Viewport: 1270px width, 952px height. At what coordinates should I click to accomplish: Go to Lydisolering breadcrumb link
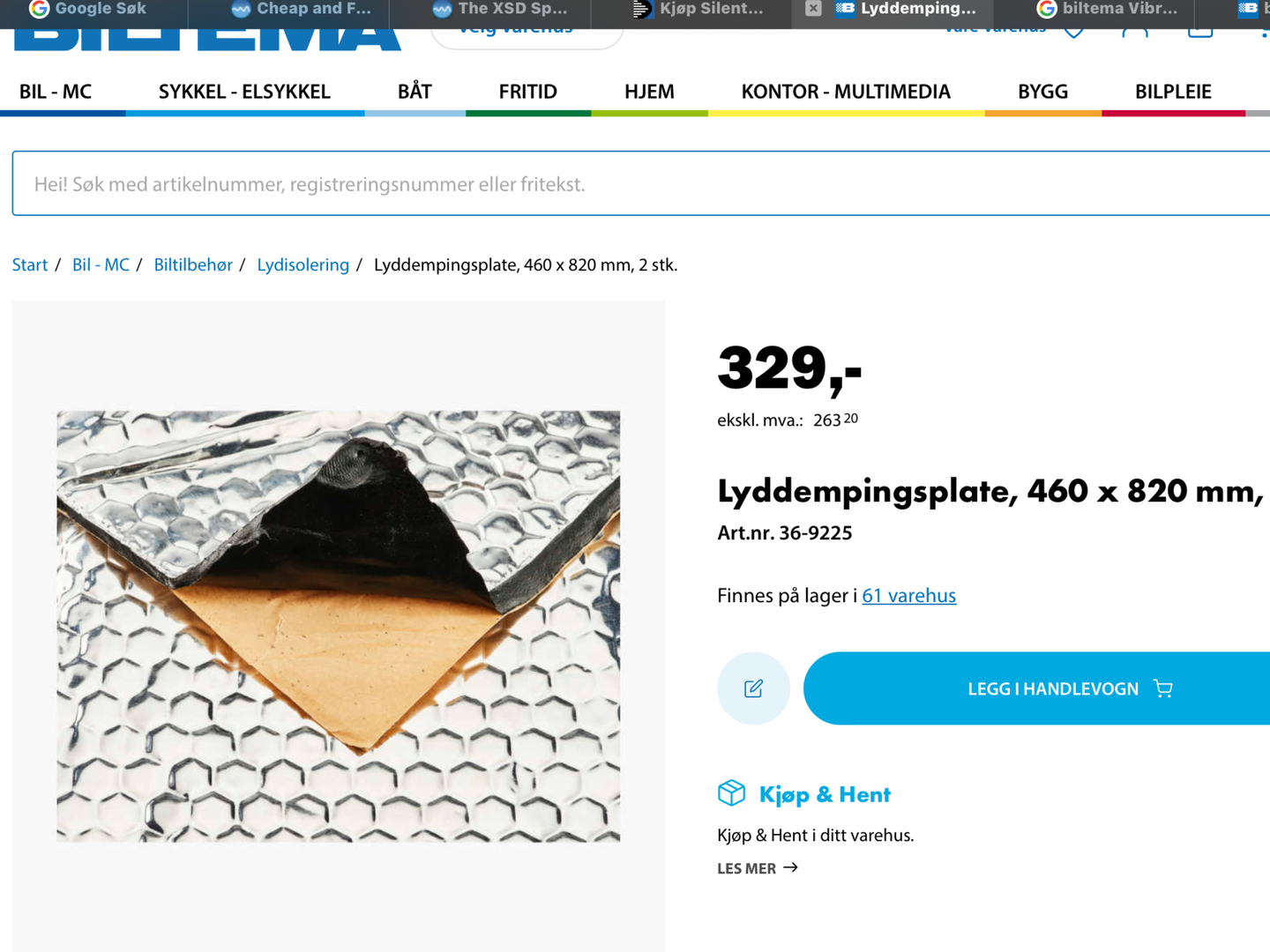(x=303, y=264)
